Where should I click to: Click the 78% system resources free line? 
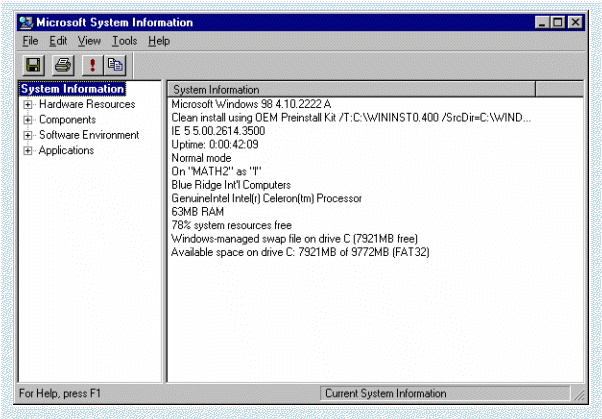[x=232, y=225]
